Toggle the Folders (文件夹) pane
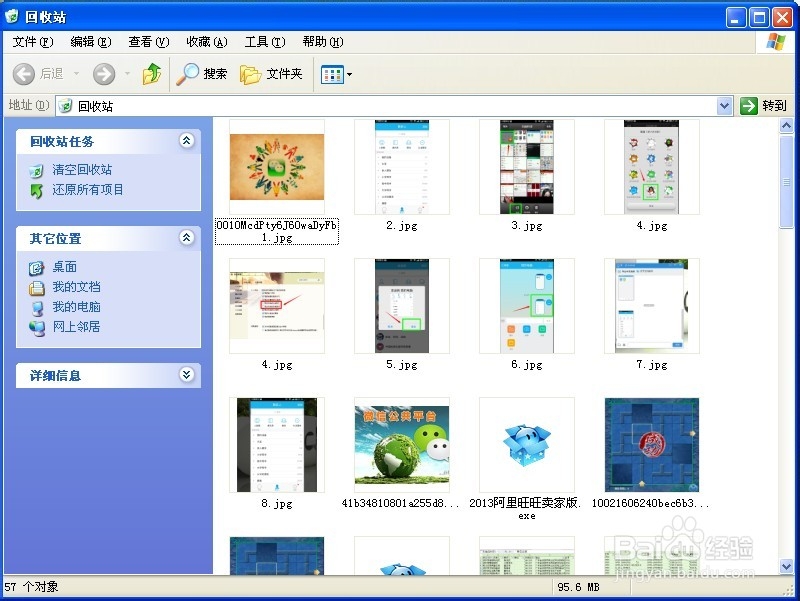This screenshot has height=601, width=800. 271,74
